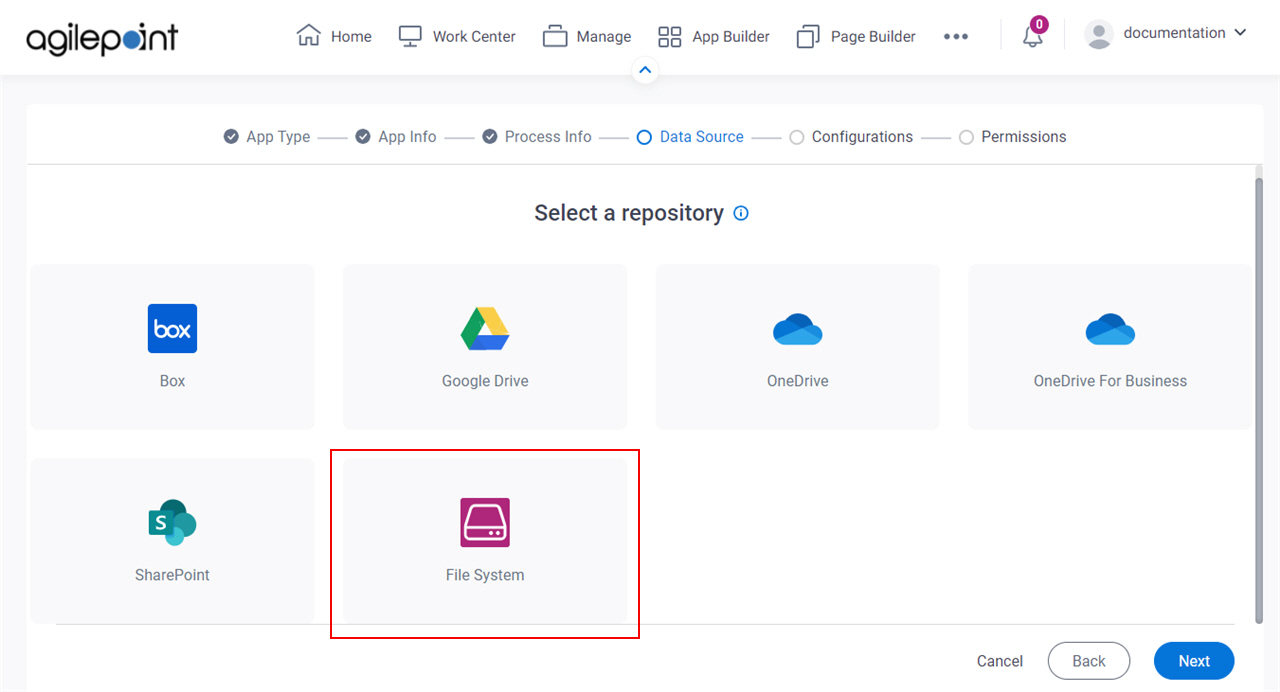
Task: Click the App Builder grid icon
Action: point(669,37)
